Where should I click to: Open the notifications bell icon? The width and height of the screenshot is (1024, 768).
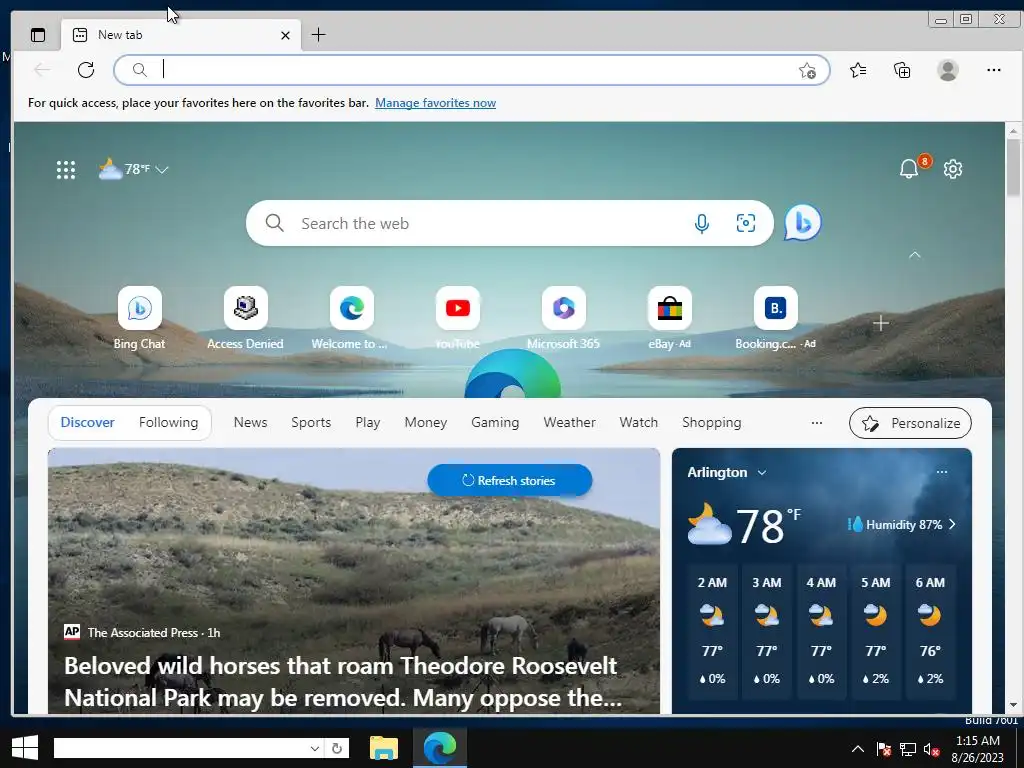pyautogui.click(x=910, y=168)
